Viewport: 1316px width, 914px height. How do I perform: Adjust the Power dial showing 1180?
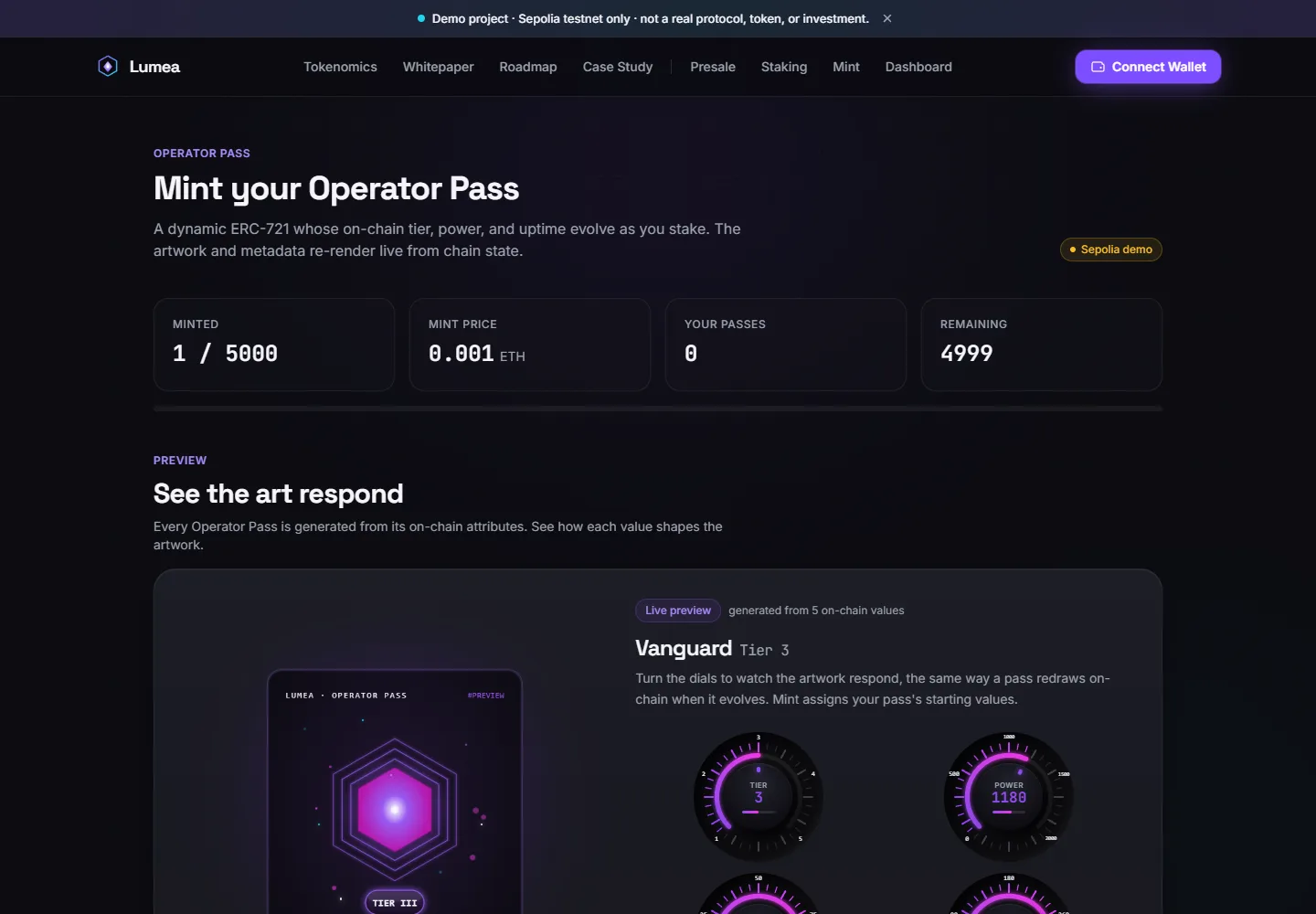pos(1009,796)
